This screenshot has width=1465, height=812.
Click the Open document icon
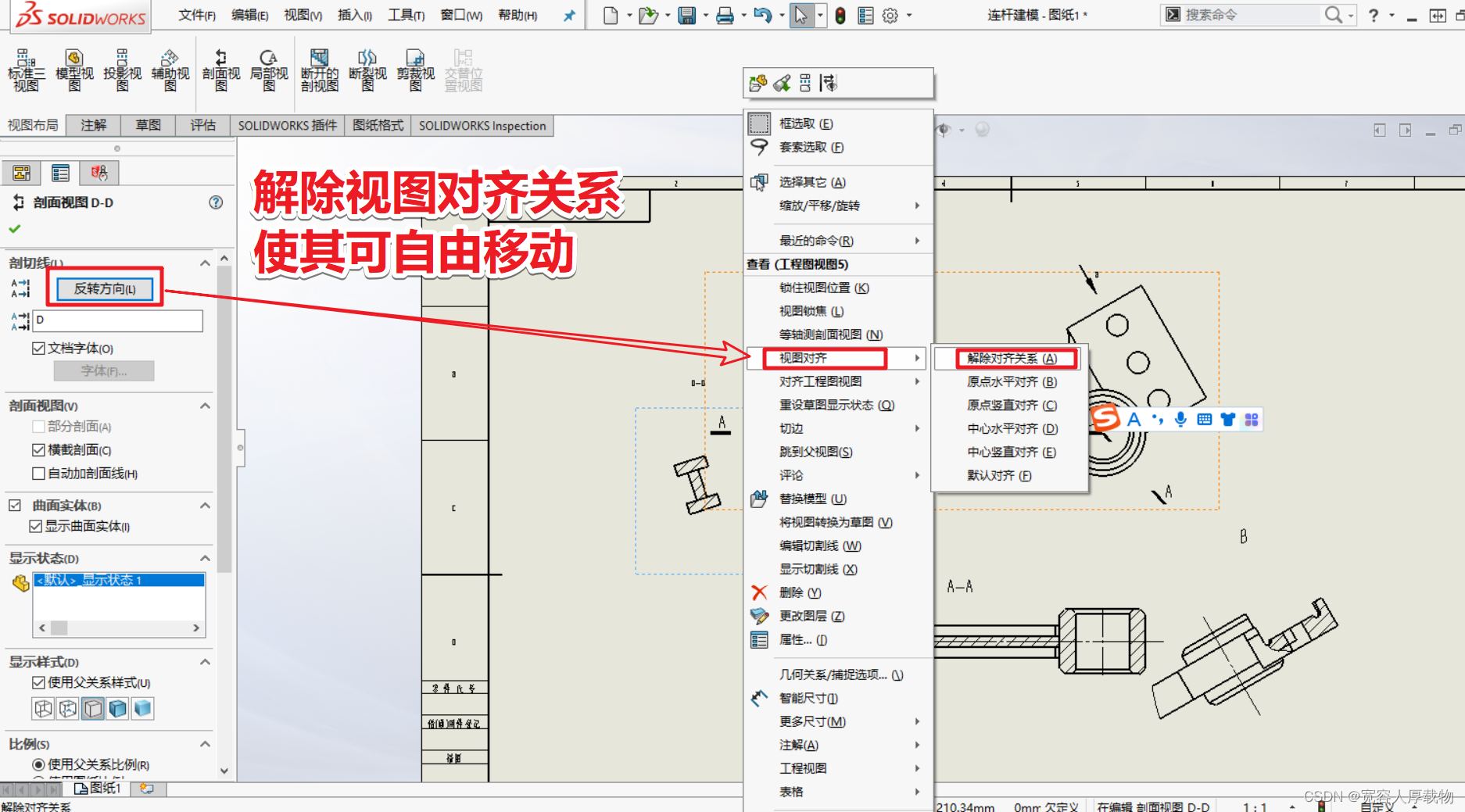pyautogui.click(x=647, y=15)
